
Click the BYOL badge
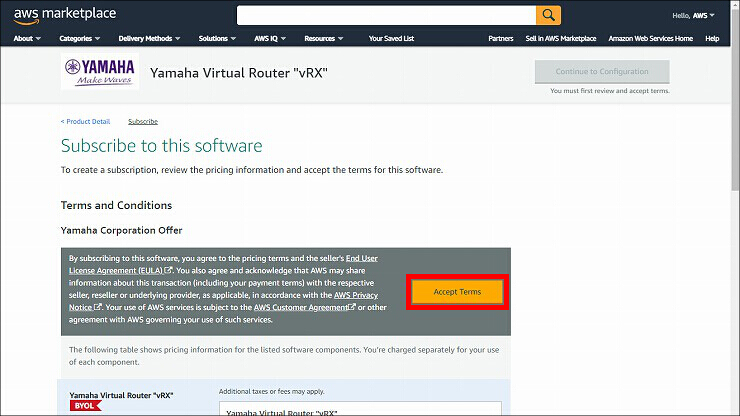[x=85, y=406]
